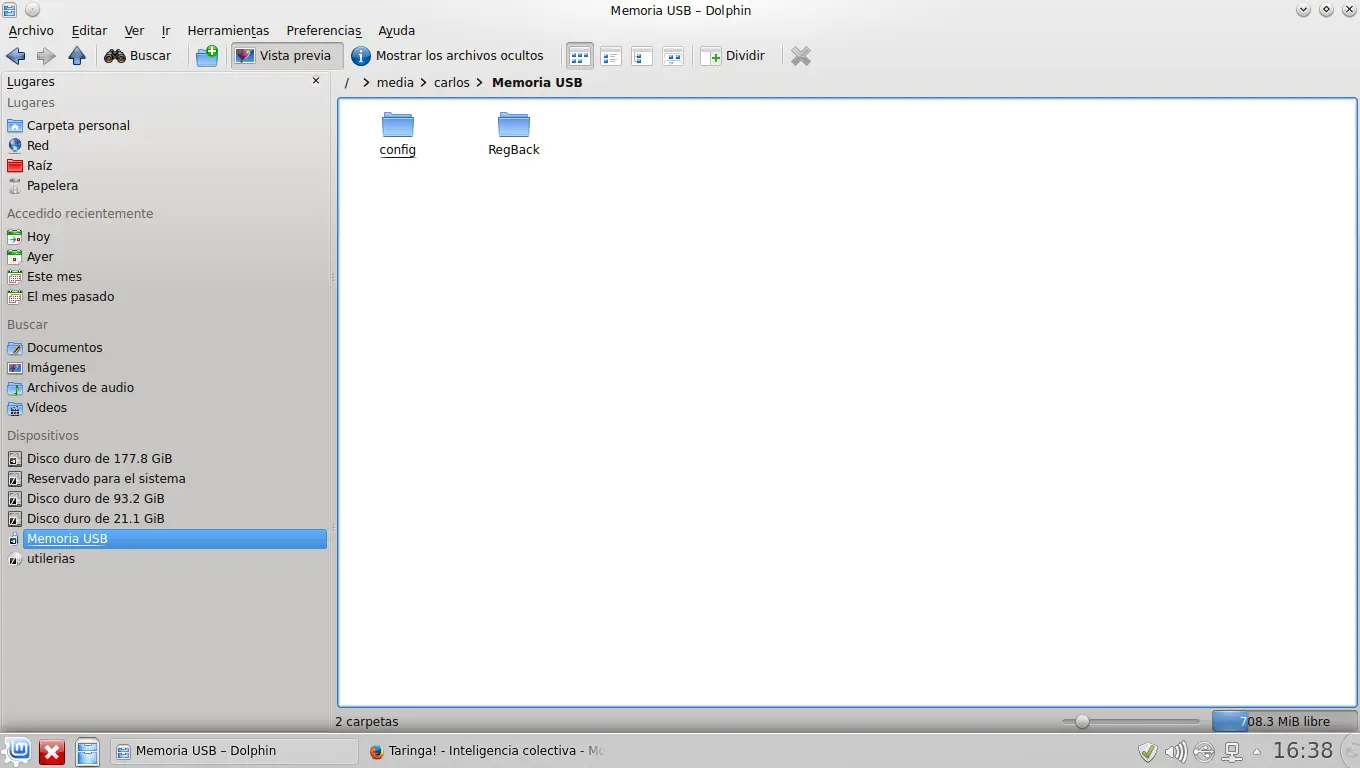Switch to icons view mode
Viewport: 1360px width, 768px height.
(x=580, y=56)
